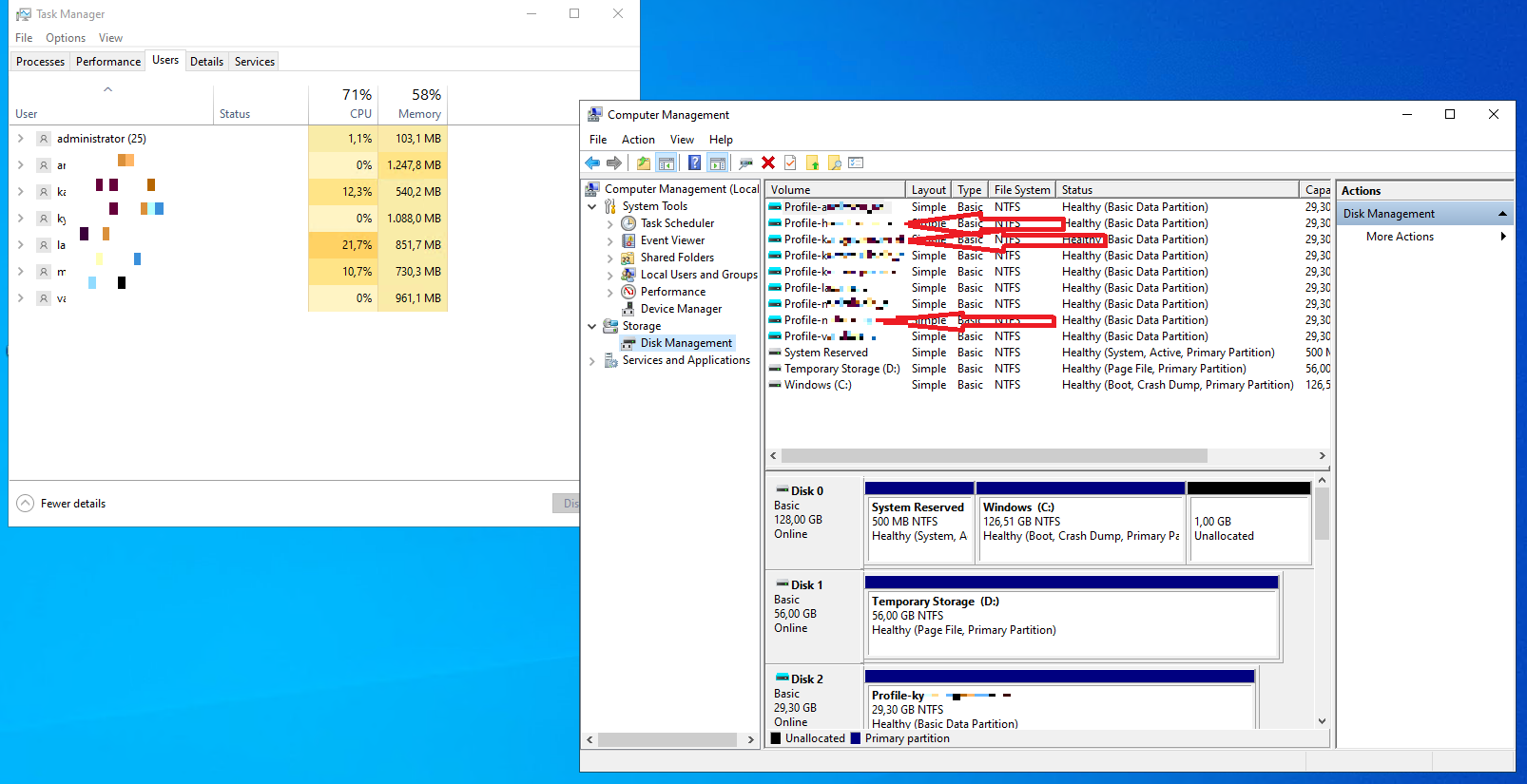This screenshot has width=1527, height=784.
Task: Switch to Processes tab in Task Manager
Action: [x=41, y=62]
